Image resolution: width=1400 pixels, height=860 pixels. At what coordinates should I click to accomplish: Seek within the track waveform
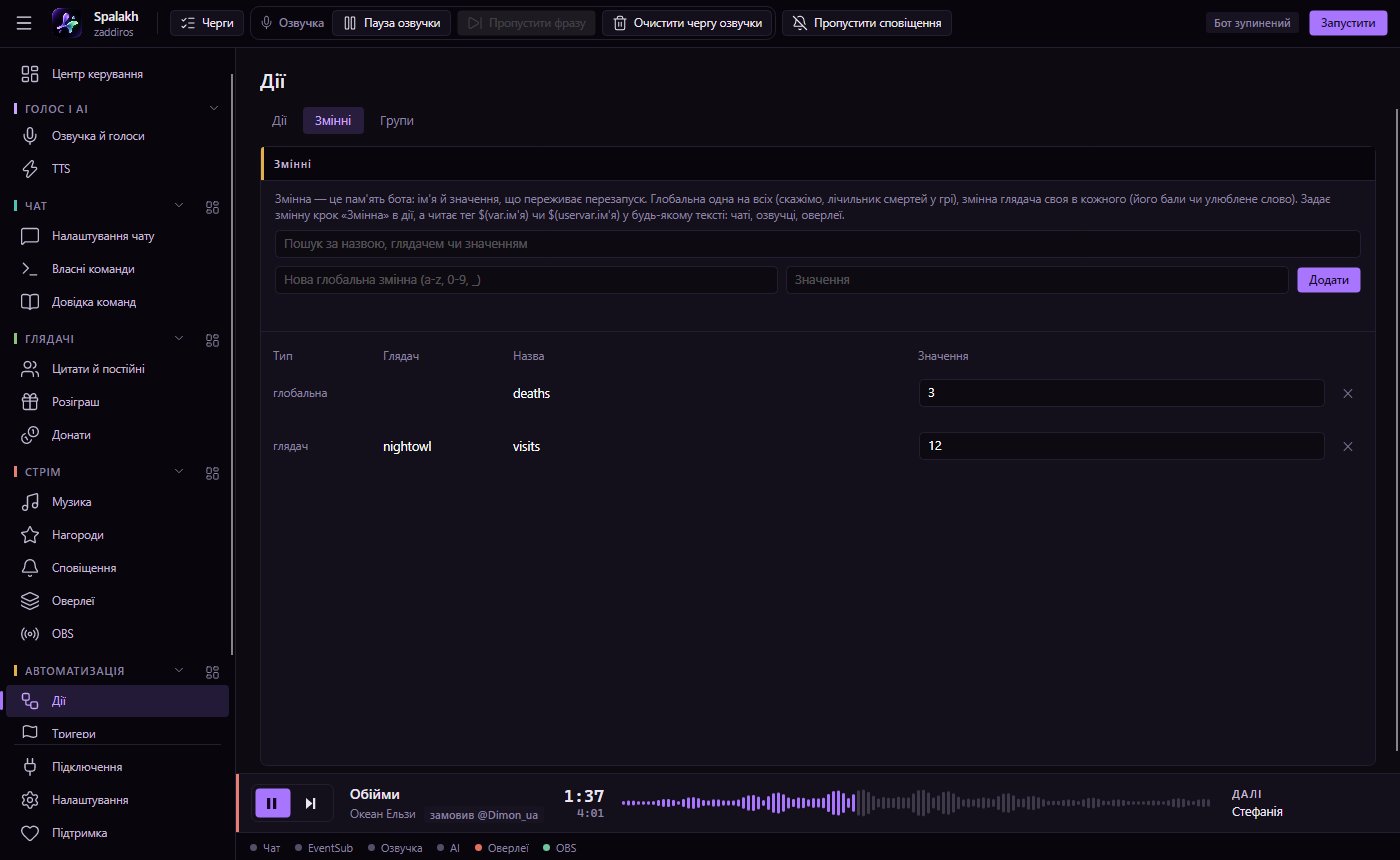coord(917,802)
